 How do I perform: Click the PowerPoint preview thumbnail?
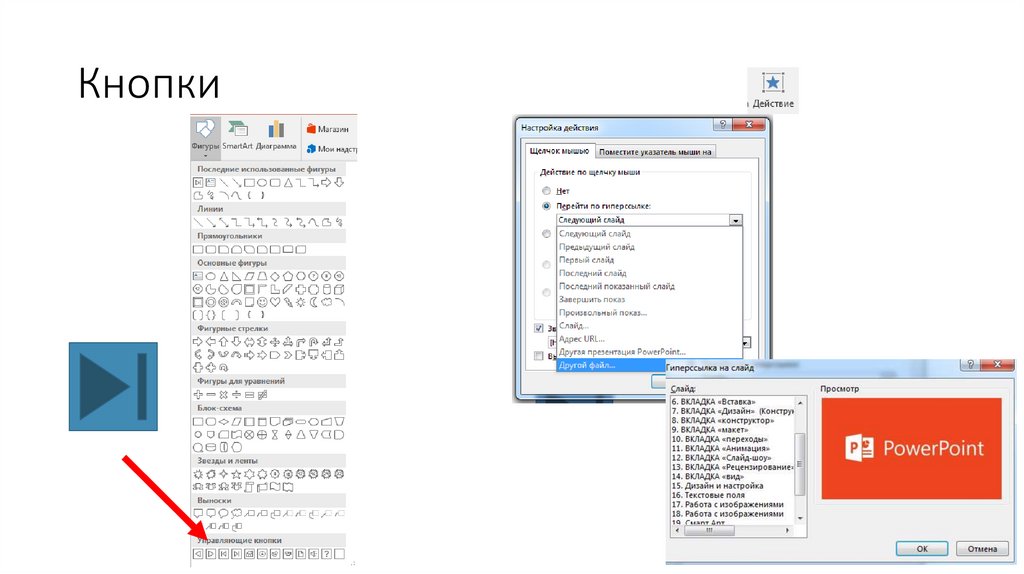pyautogui.click(x=911, y=449)
